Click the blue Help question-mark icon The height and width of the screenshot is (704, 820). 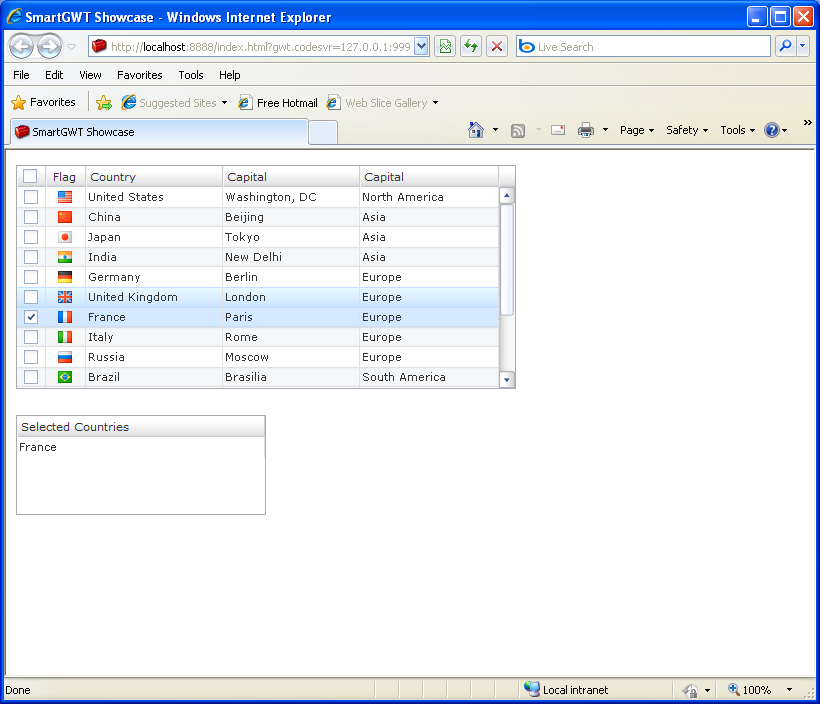[772, 130]
